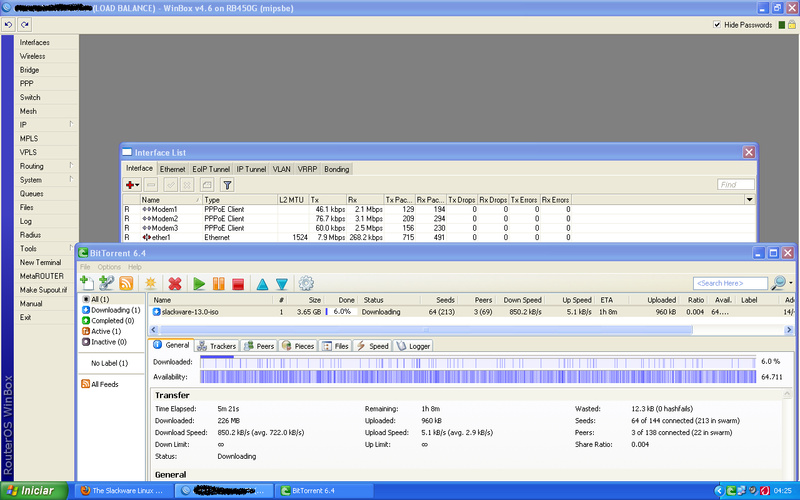Switch to the Ethernet tab

pos(172,169)
